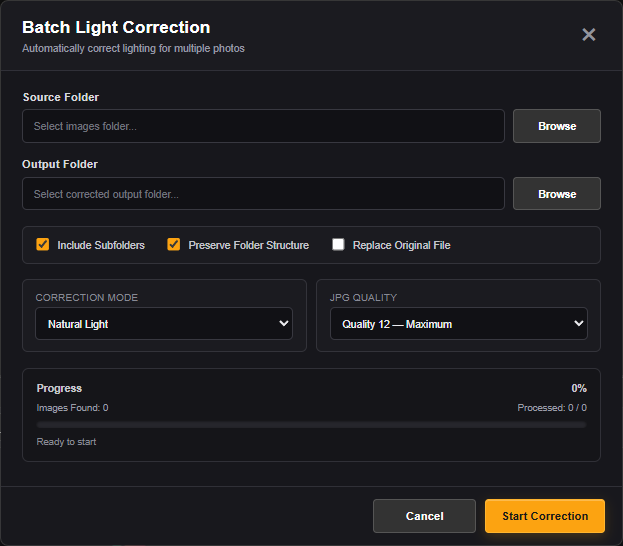This screenshot has width=623, height=546.
Task: Click the 'Source Folder' label
Action: coord(61,97)
